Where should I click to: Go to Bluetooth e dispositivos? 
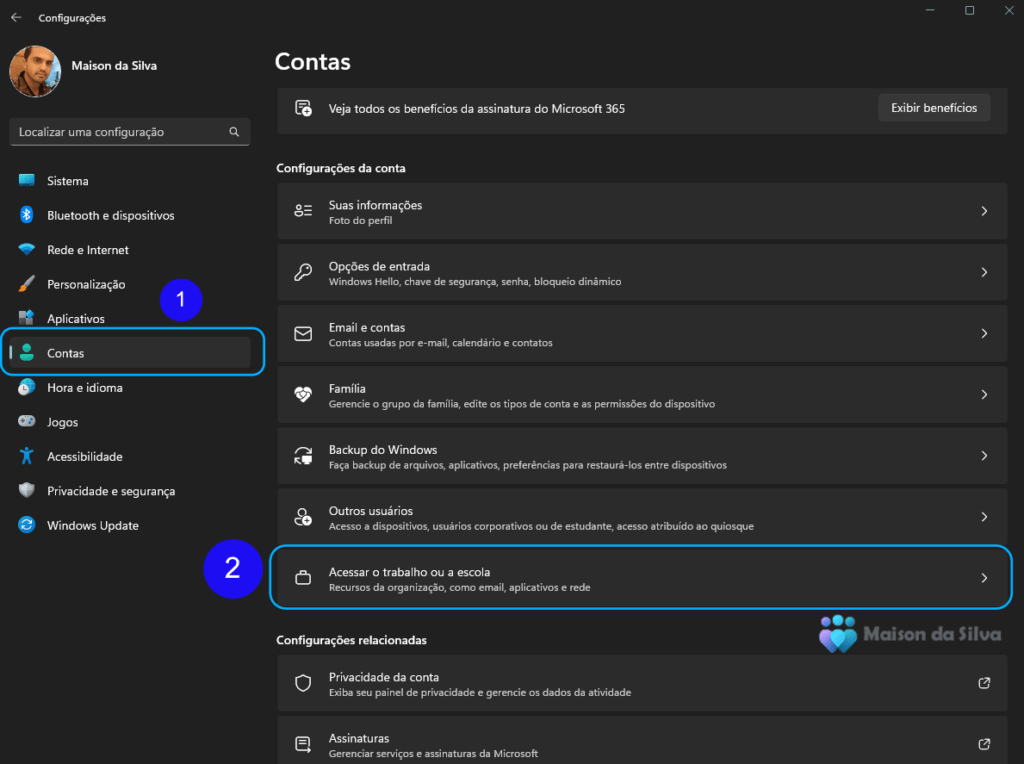click(110, 215)
